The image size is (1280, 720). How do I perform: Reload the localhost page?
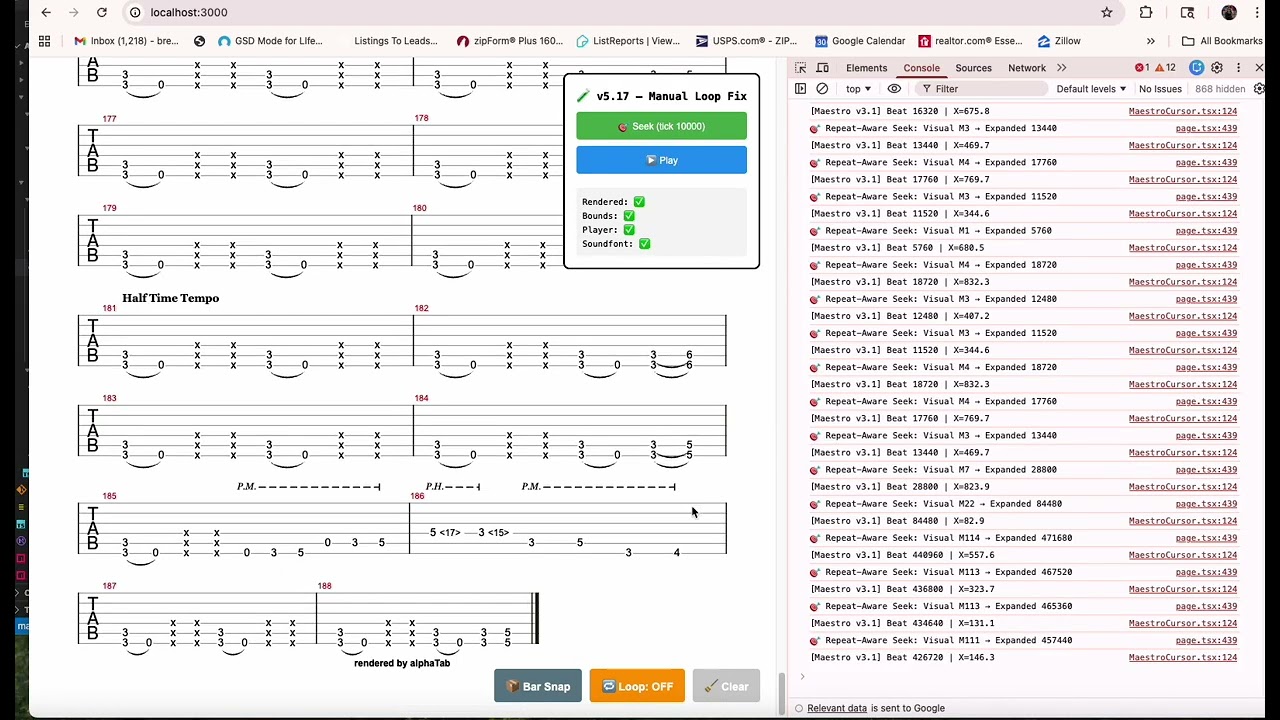click(102, 12)
